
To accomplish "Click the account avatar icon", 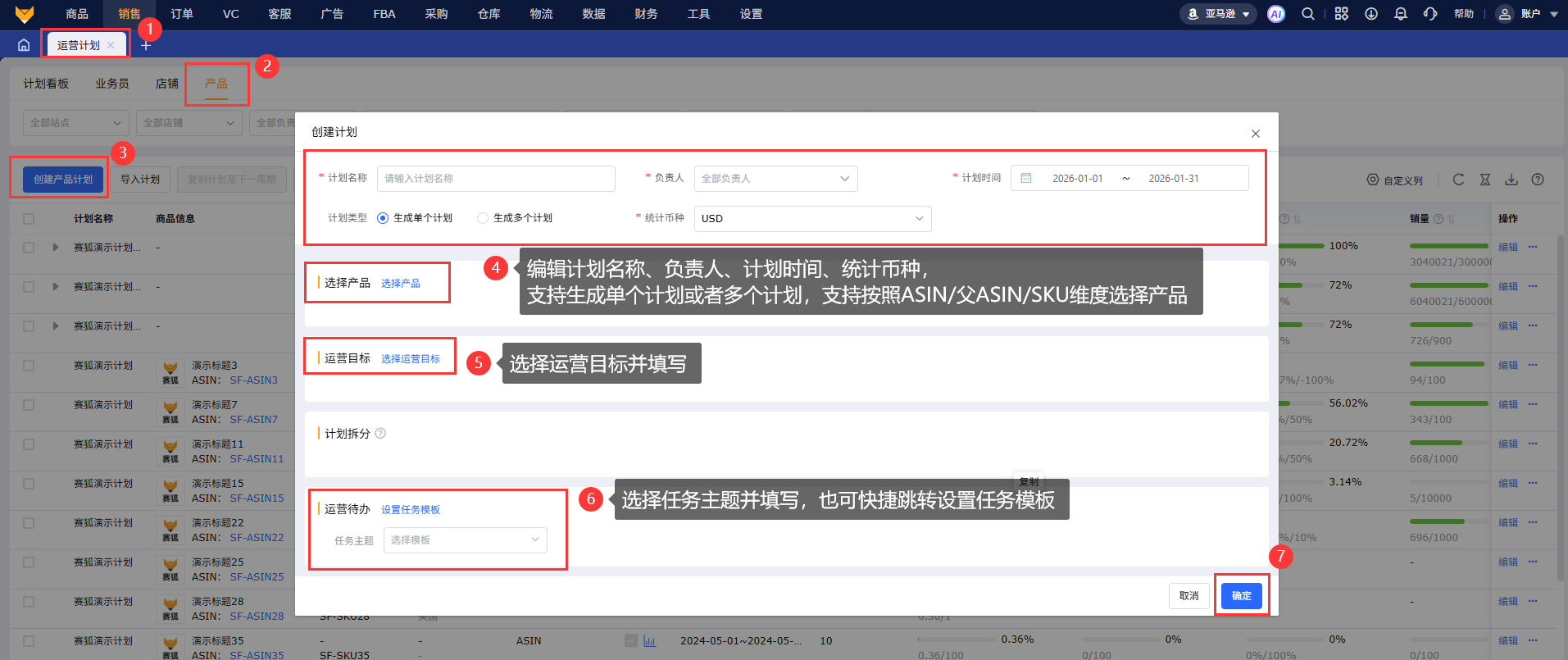I will point(1504,14).
